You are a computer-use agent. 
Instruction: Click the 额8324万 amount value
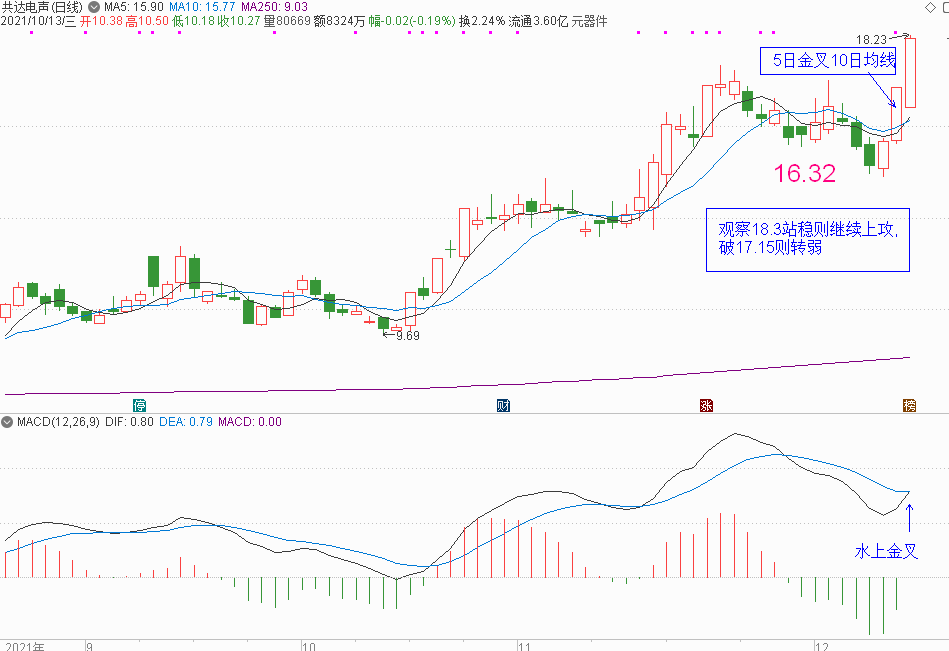(340, 21)
